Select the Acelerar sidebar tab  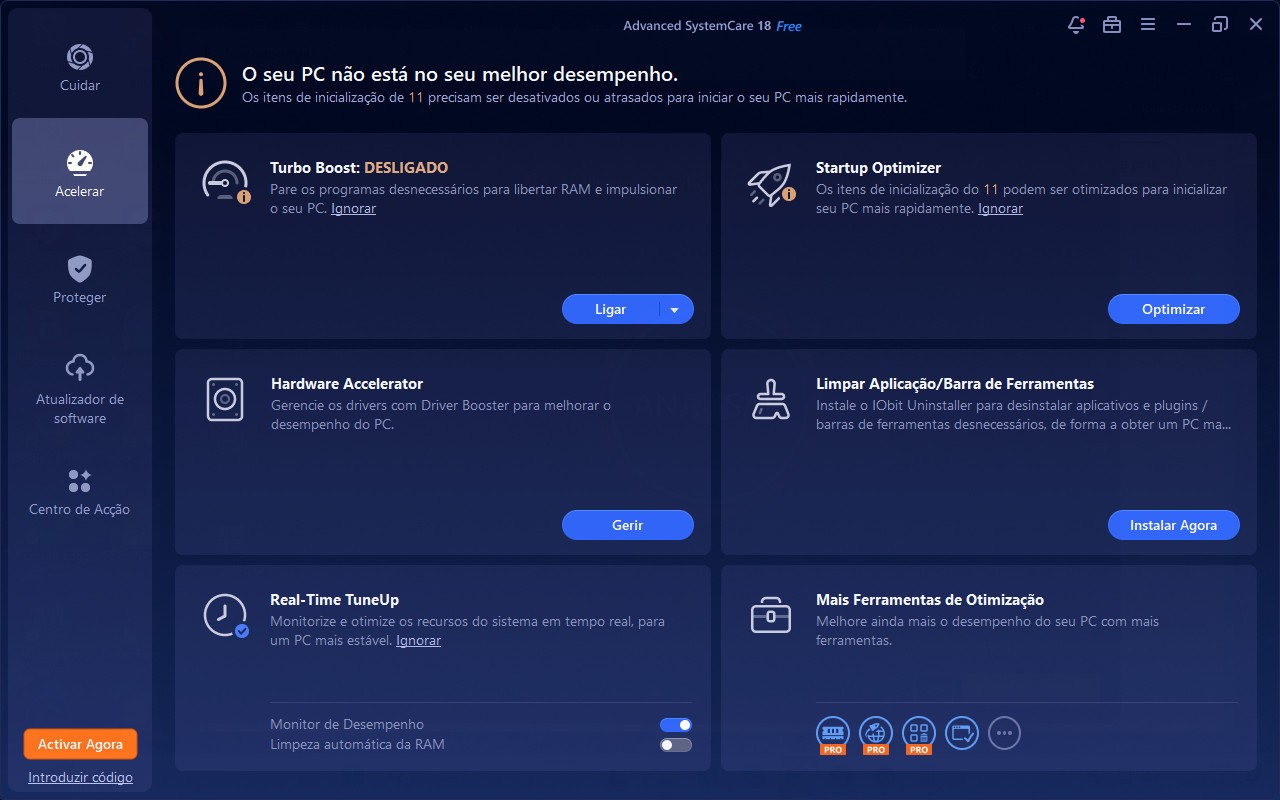click(x=80, y=171)
